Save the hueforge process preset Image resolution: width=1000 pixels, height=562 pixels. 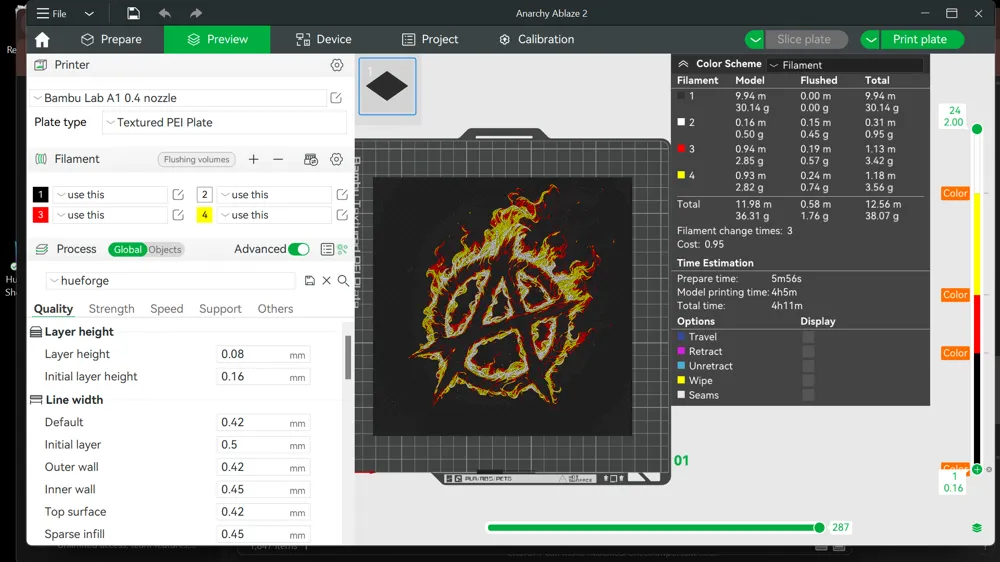(x=310, y=281)
